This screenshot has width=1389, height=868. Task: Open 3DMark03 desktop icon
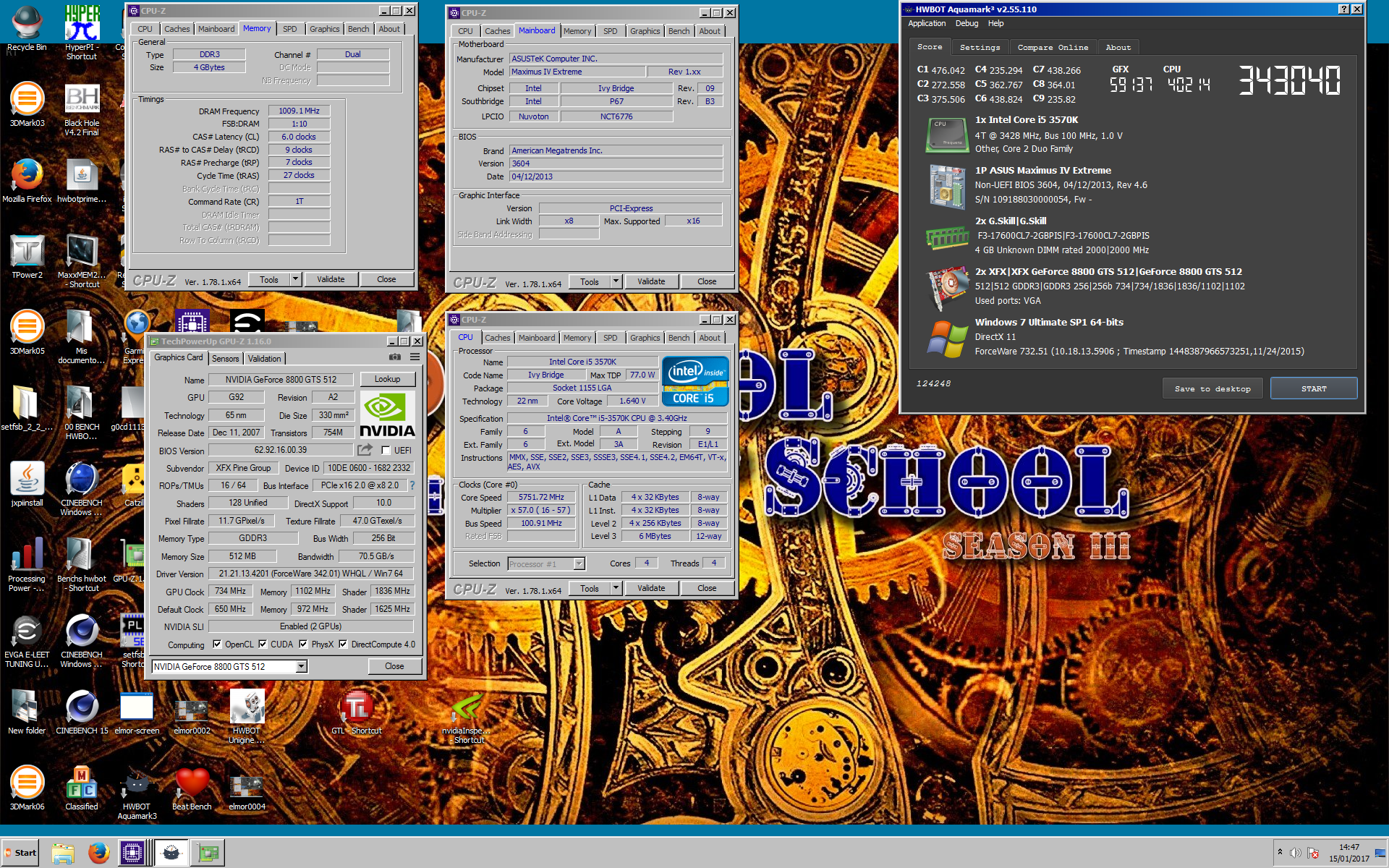pyautogui.click(x=27, y=105)
